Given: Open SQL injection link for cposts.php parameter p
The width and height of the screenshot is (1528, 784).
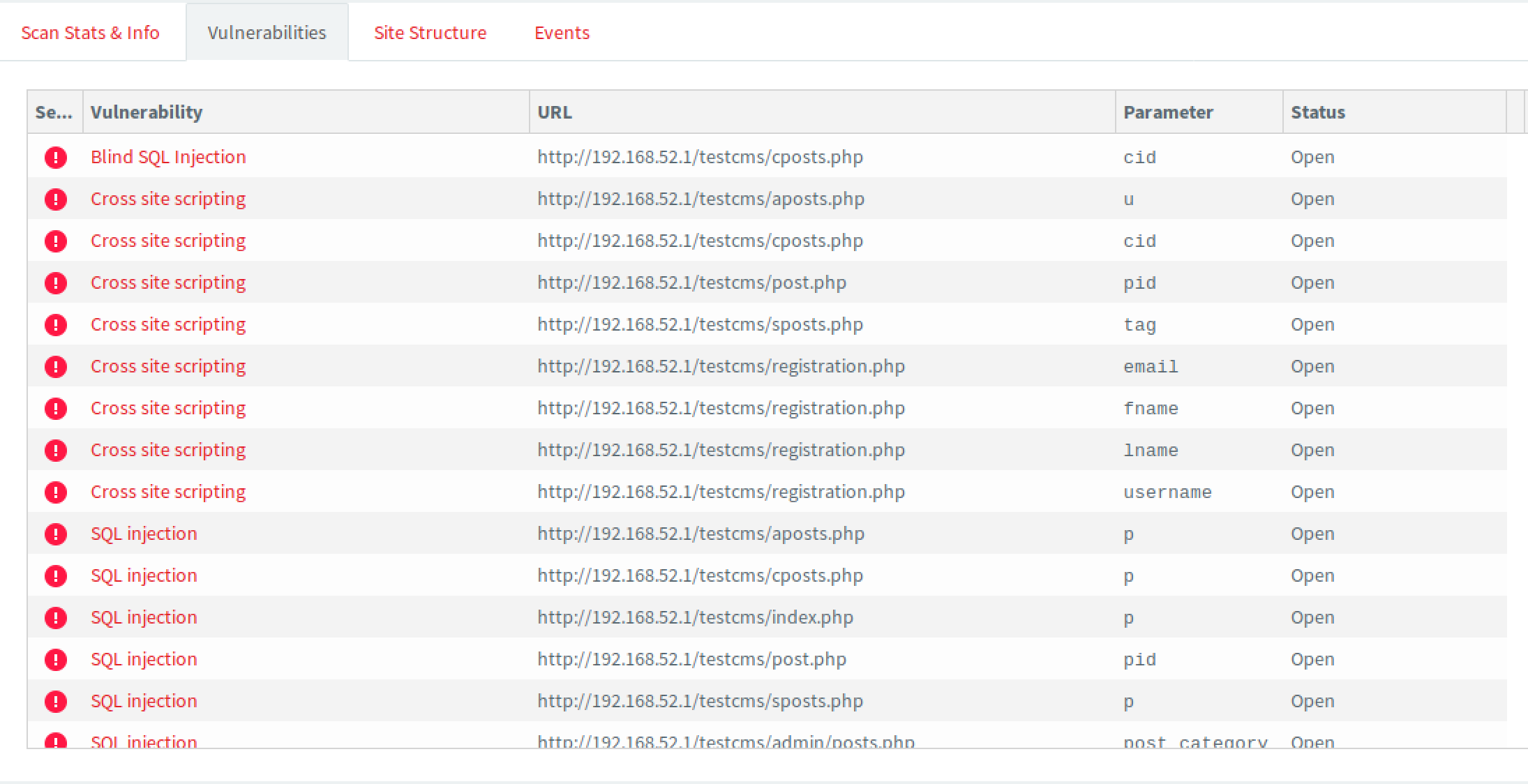Looking at the screenshot, I should 144,575.
